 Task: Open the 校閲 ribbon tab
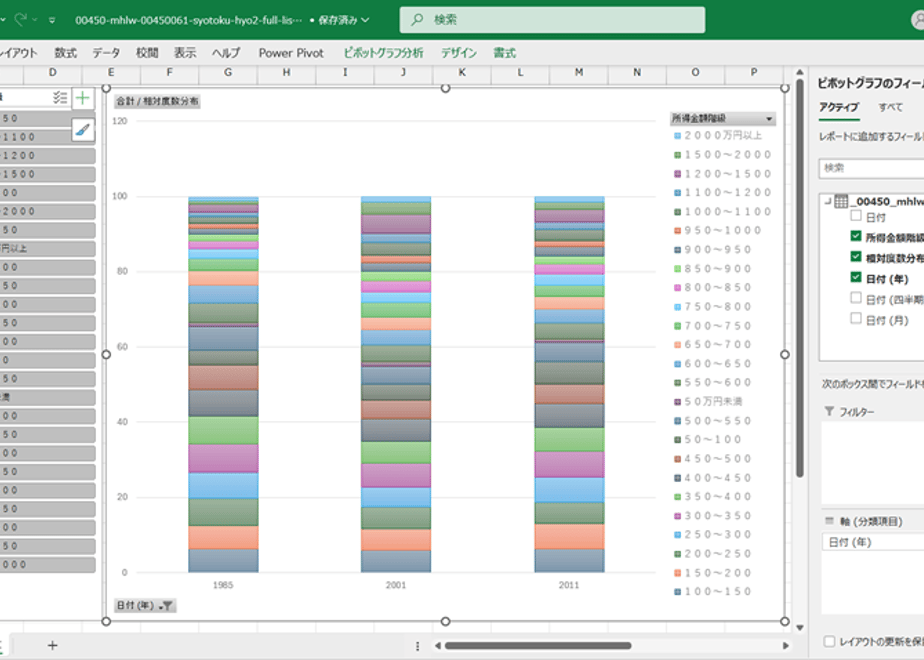tap(147, 53)
